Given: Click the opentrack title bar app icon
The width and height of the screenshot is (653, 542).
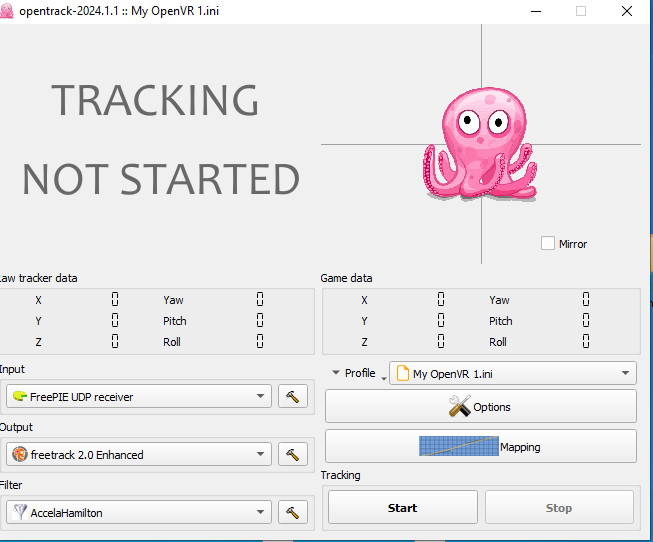Looking at the screenshot, I should (8, 10).
